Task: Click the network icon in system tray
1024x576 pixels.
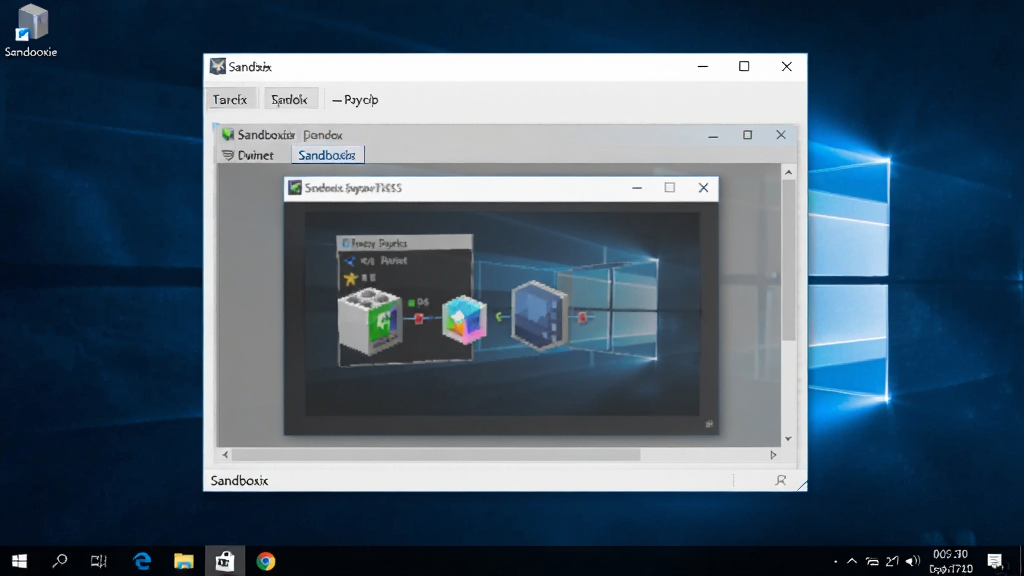Action: [872, 561]
